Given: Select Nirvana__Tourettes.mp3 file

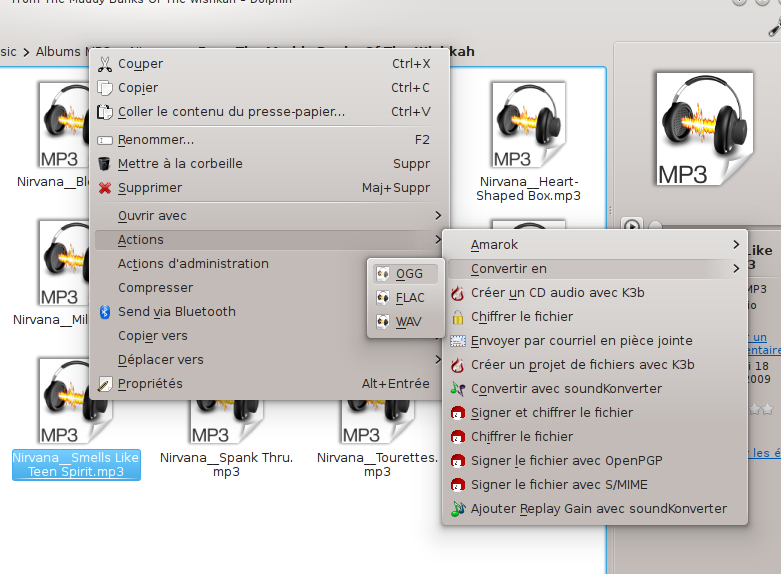Looking at the screenshot, I should pyautogui.click(x=377, y=438).
